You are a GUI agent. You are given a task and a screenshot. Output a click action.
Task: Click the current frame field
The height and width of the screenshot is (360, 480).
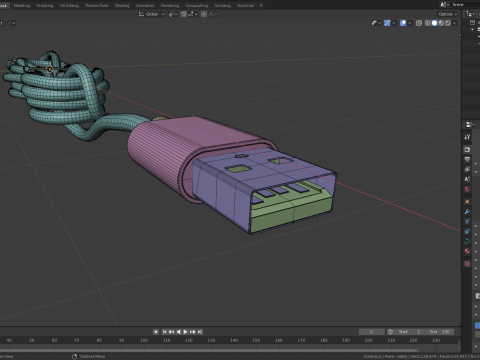pos(371,332)
